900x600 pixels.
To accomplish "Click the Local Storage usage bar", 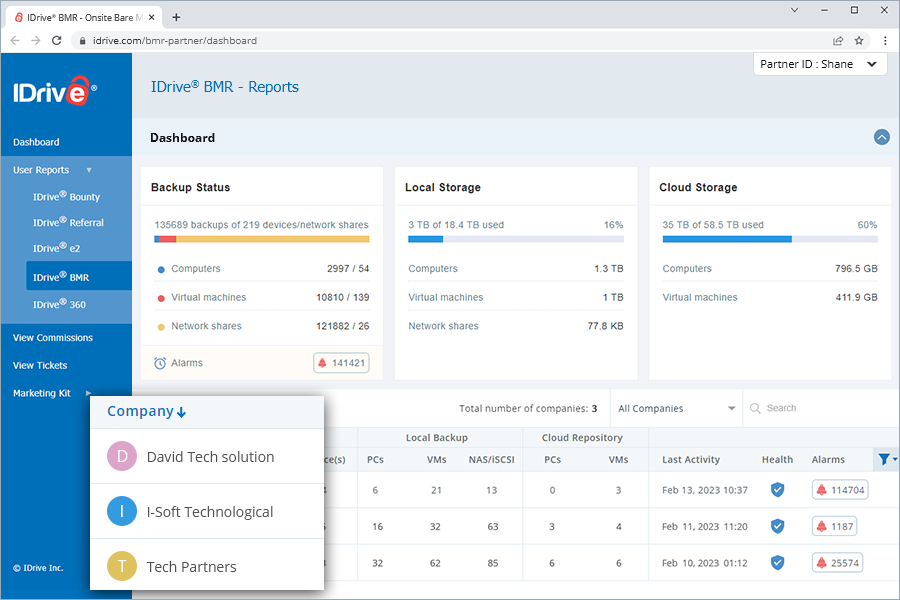I will pos(516,239).
